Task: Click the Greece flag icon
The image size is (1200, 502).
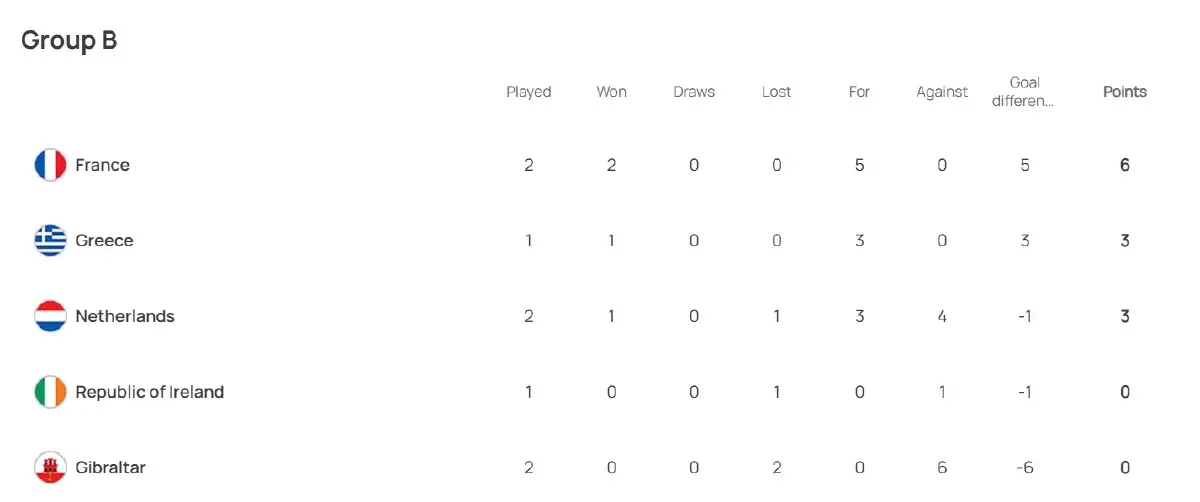Action: tap(50, 241)
